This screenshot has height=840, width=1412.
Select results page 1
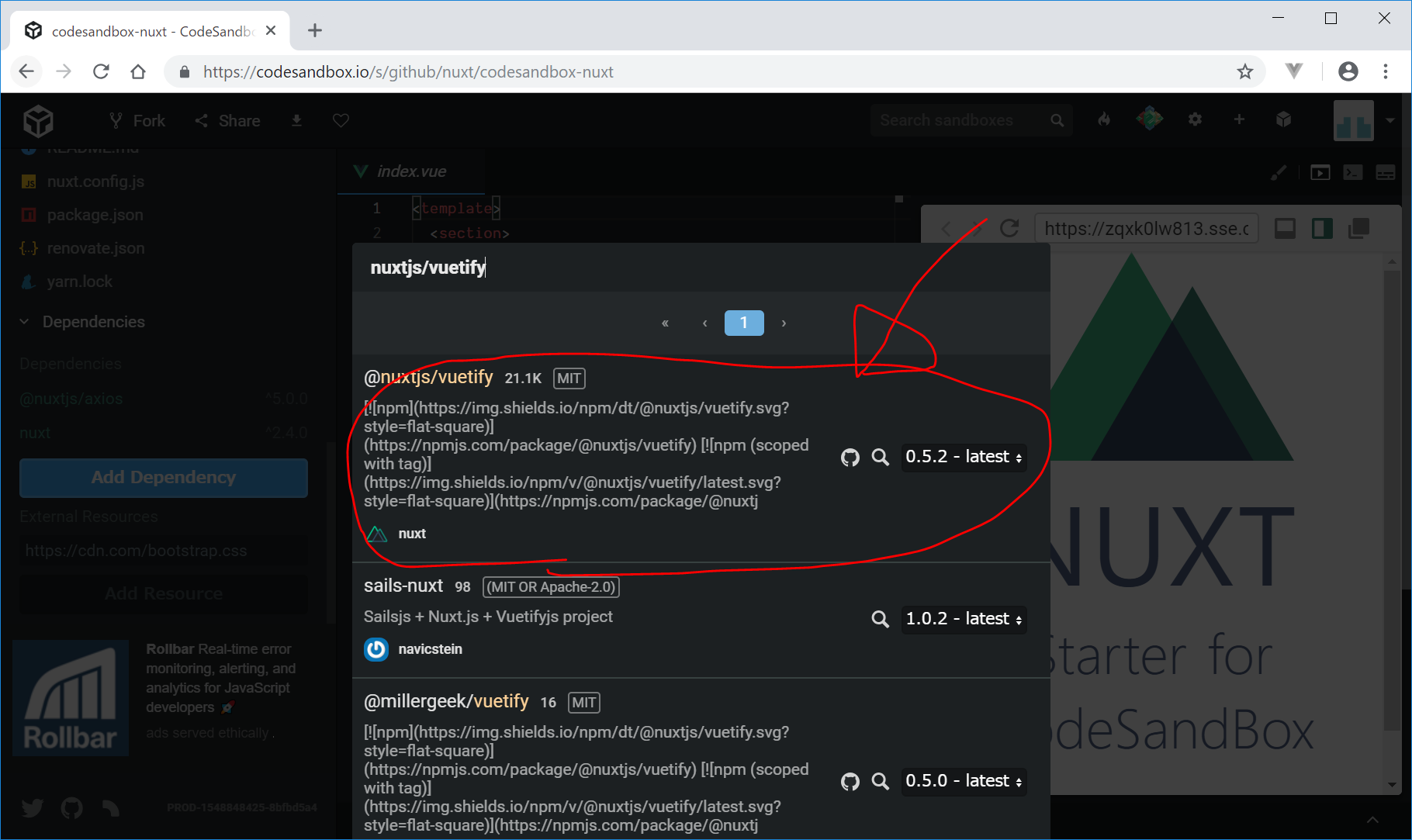[744, 323]
